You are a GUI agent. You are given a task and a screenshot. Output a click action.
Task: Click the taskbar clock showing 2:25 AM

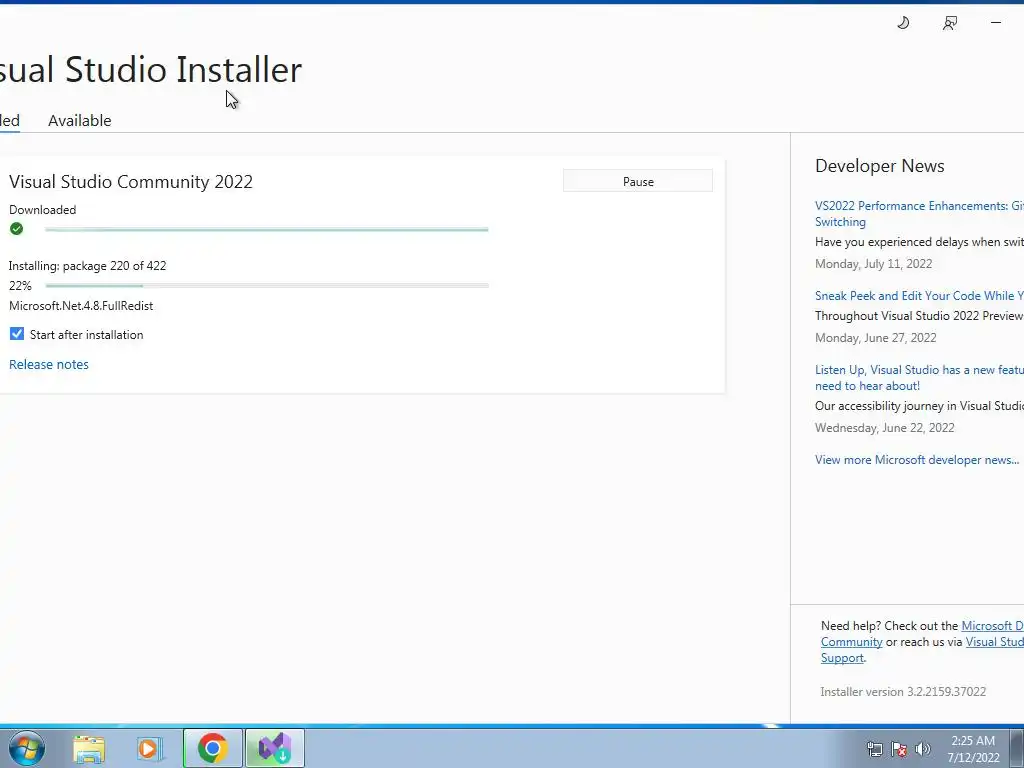[x=973, y=749]
